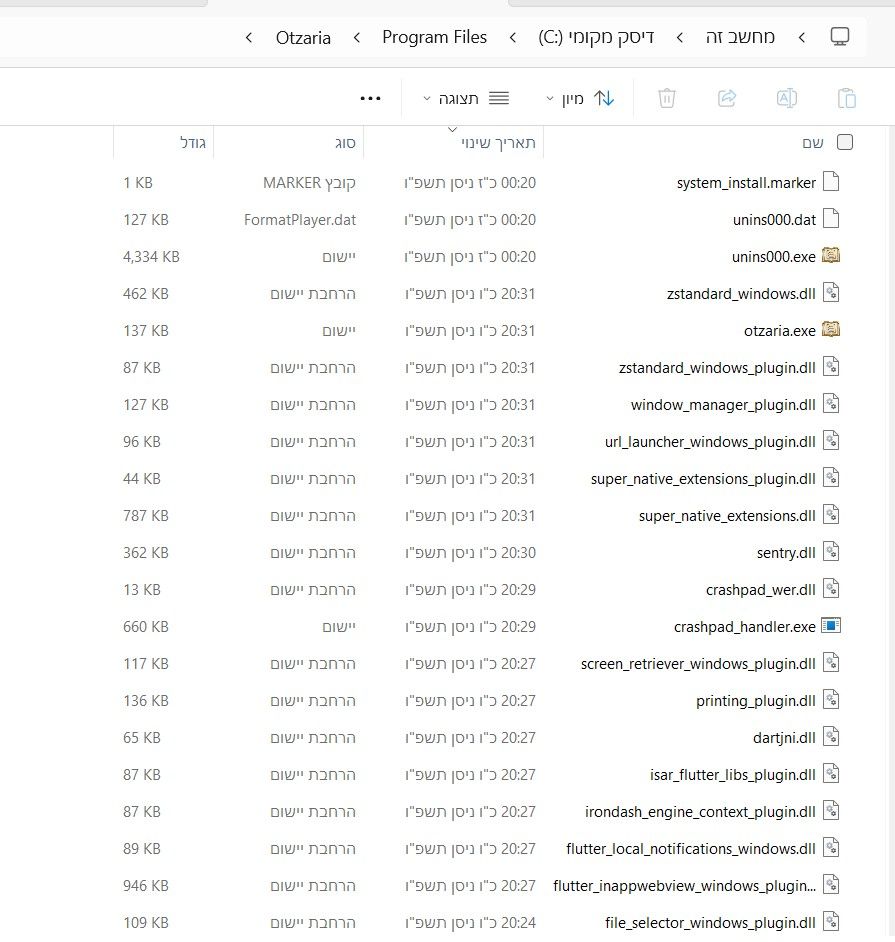Click מחשב זה breadcrumb segment
This screenshot has height=942, width=895.
coord(740,37)
